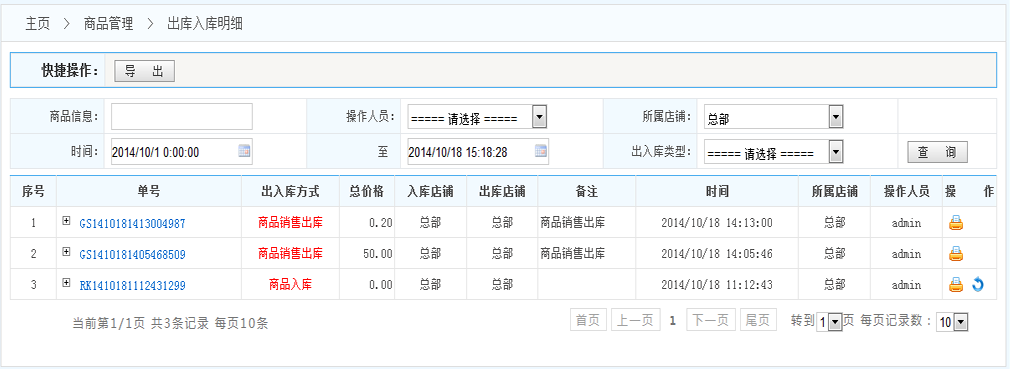Click the blue revert arrow icon
This screenshot has width=1010, height=369.
point(978,284)
